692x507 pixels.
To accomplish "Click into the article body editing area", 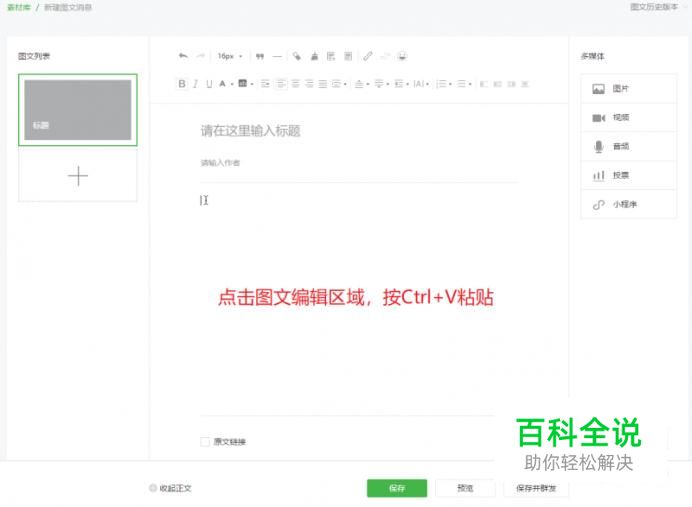I will tap(360, 300).
